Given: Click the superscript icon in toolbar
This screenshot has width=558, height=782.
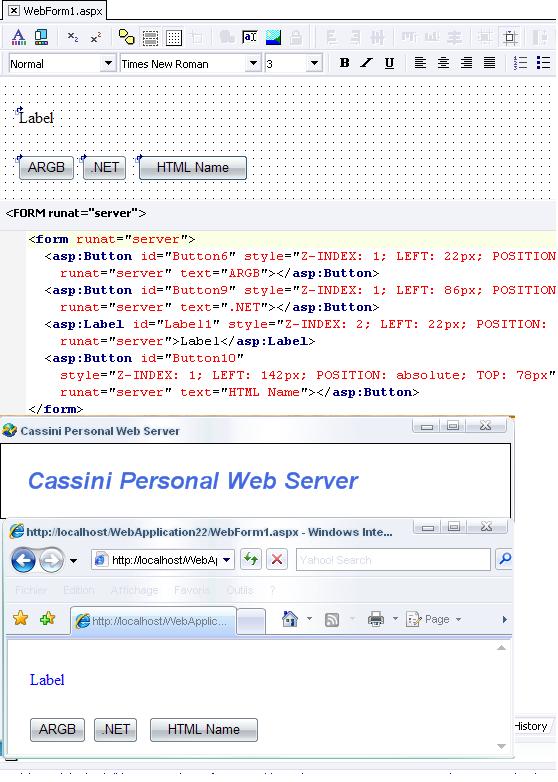Looking at the screenshot, I should [95, 37].
